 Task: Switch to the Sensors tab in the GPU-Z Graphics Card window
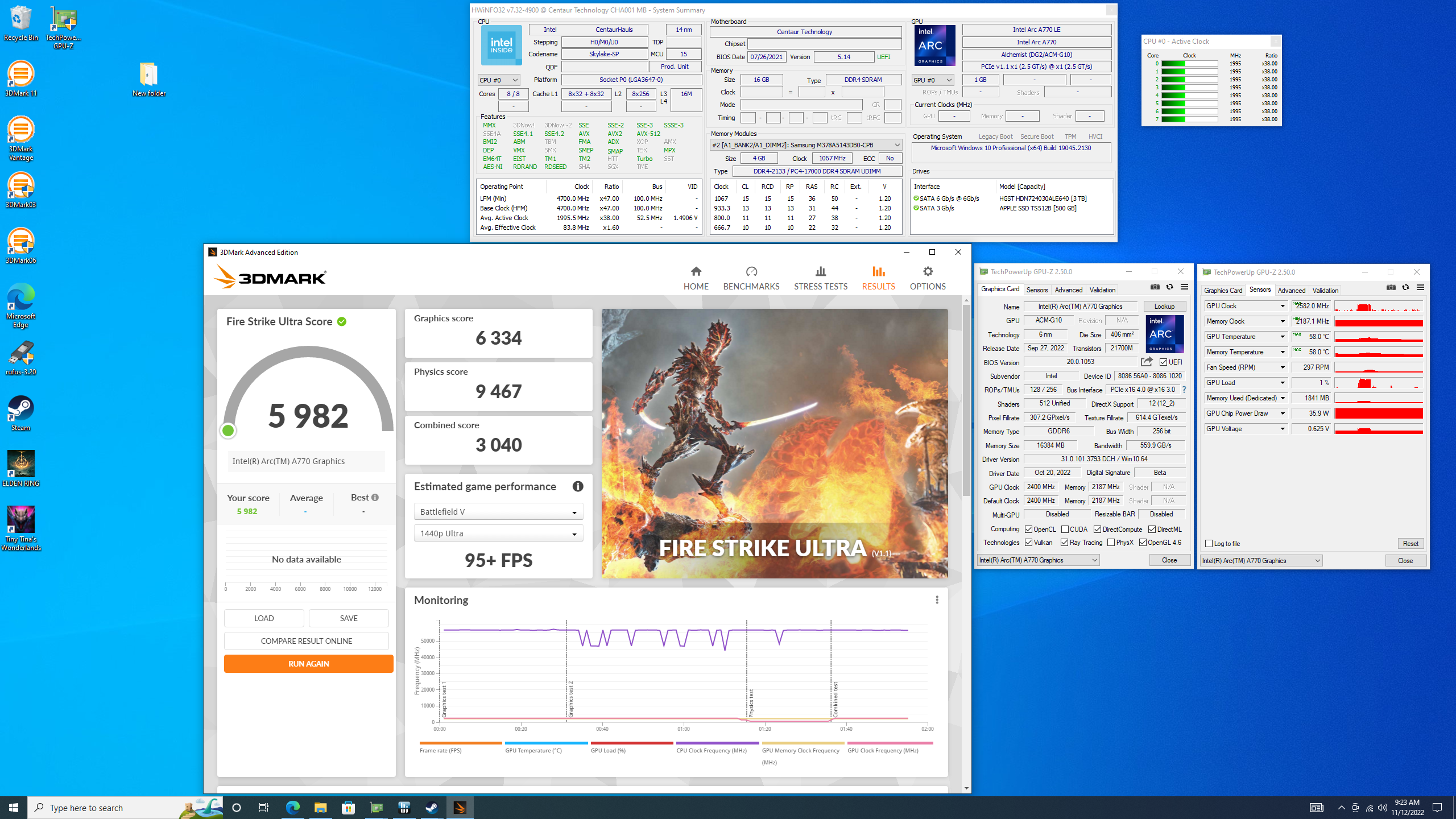[1036, 290]
